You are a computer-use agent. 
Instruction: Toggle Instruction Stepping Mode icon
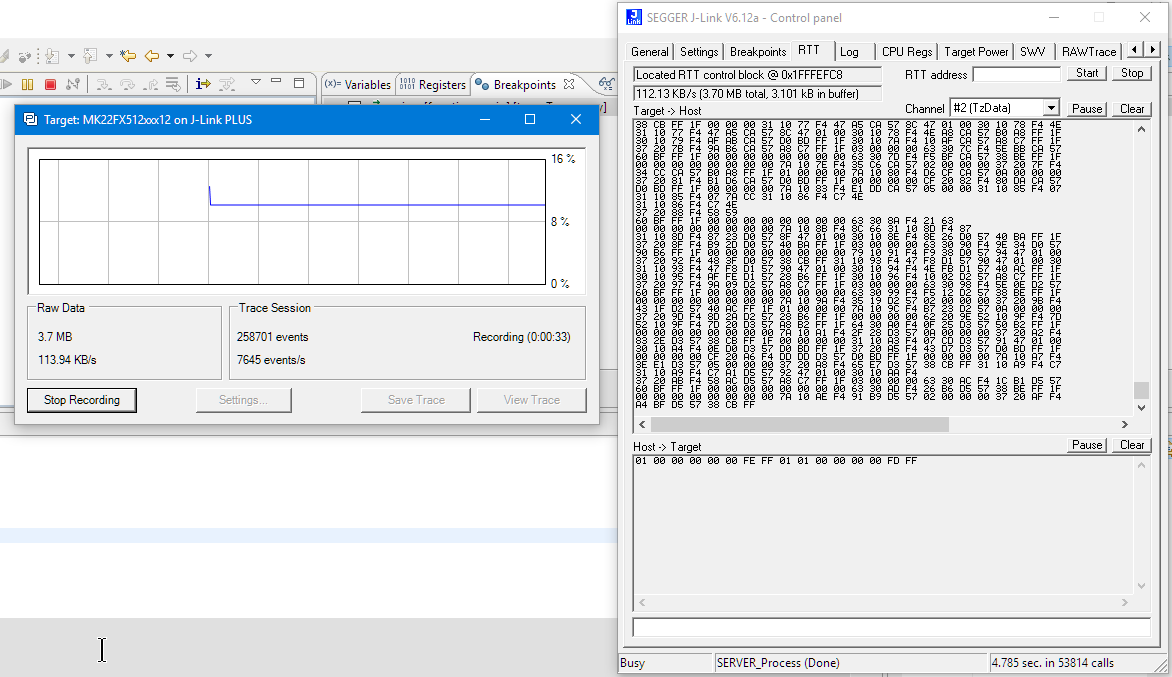click(x=203, y=85)
